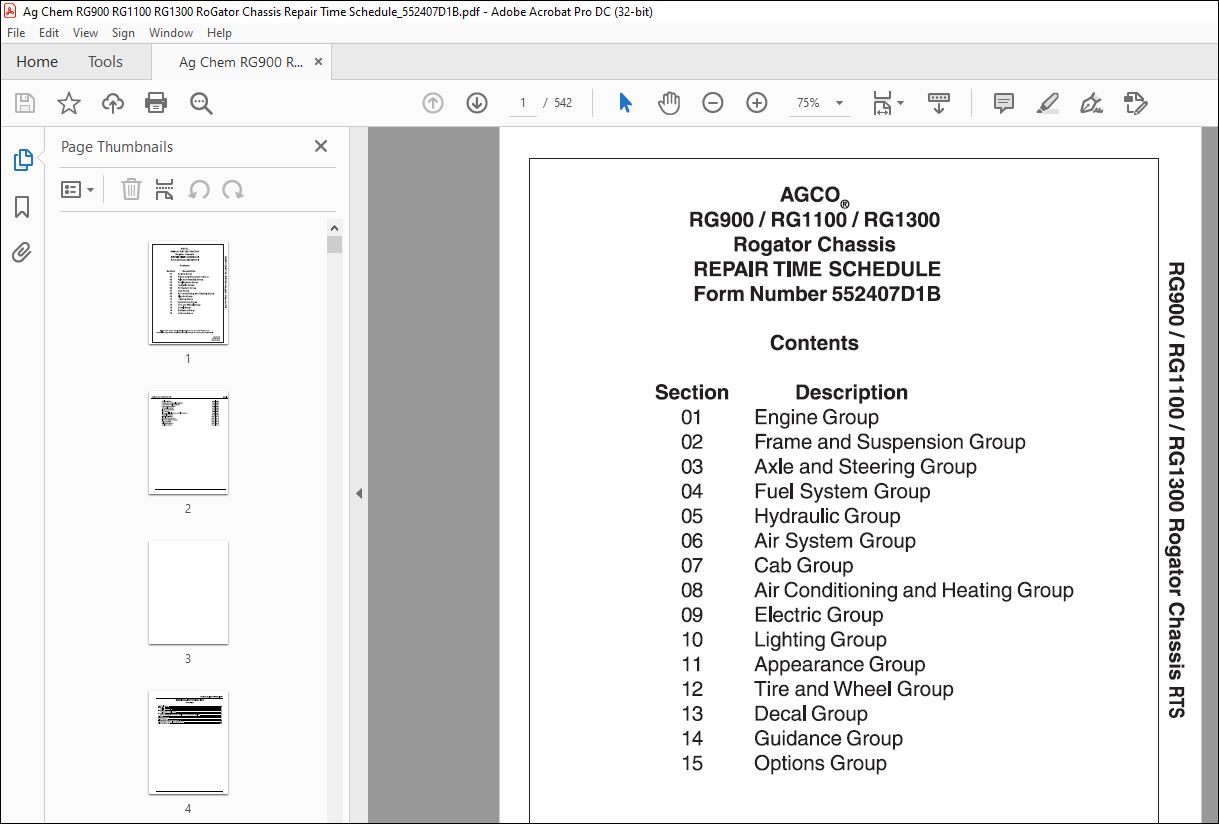Open the View menu
The width and height of the screenshot is (1219, 824).
85,33
